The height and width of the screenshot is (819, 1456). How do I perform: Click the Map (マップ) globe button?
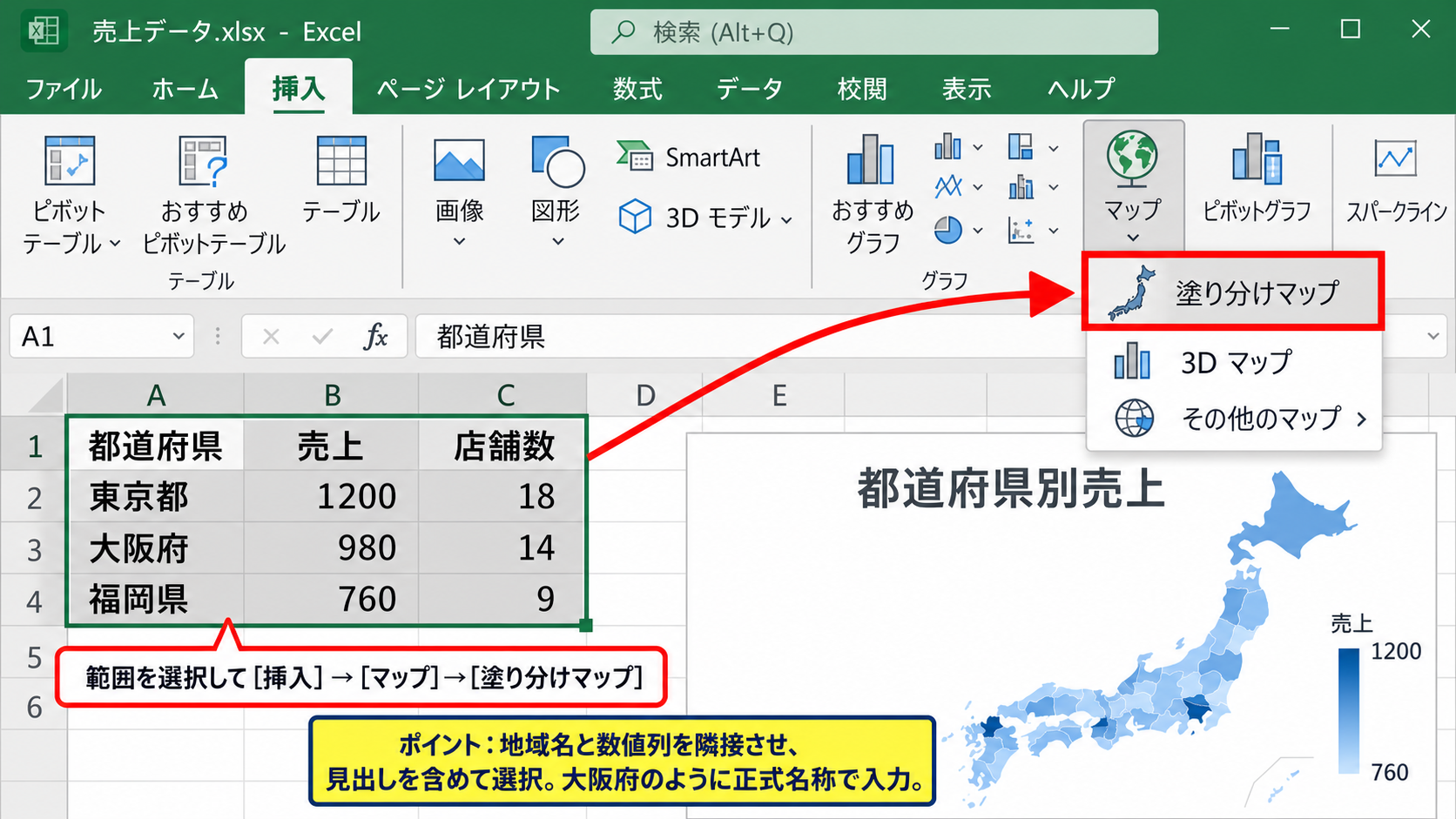(x=1132, y=185)
